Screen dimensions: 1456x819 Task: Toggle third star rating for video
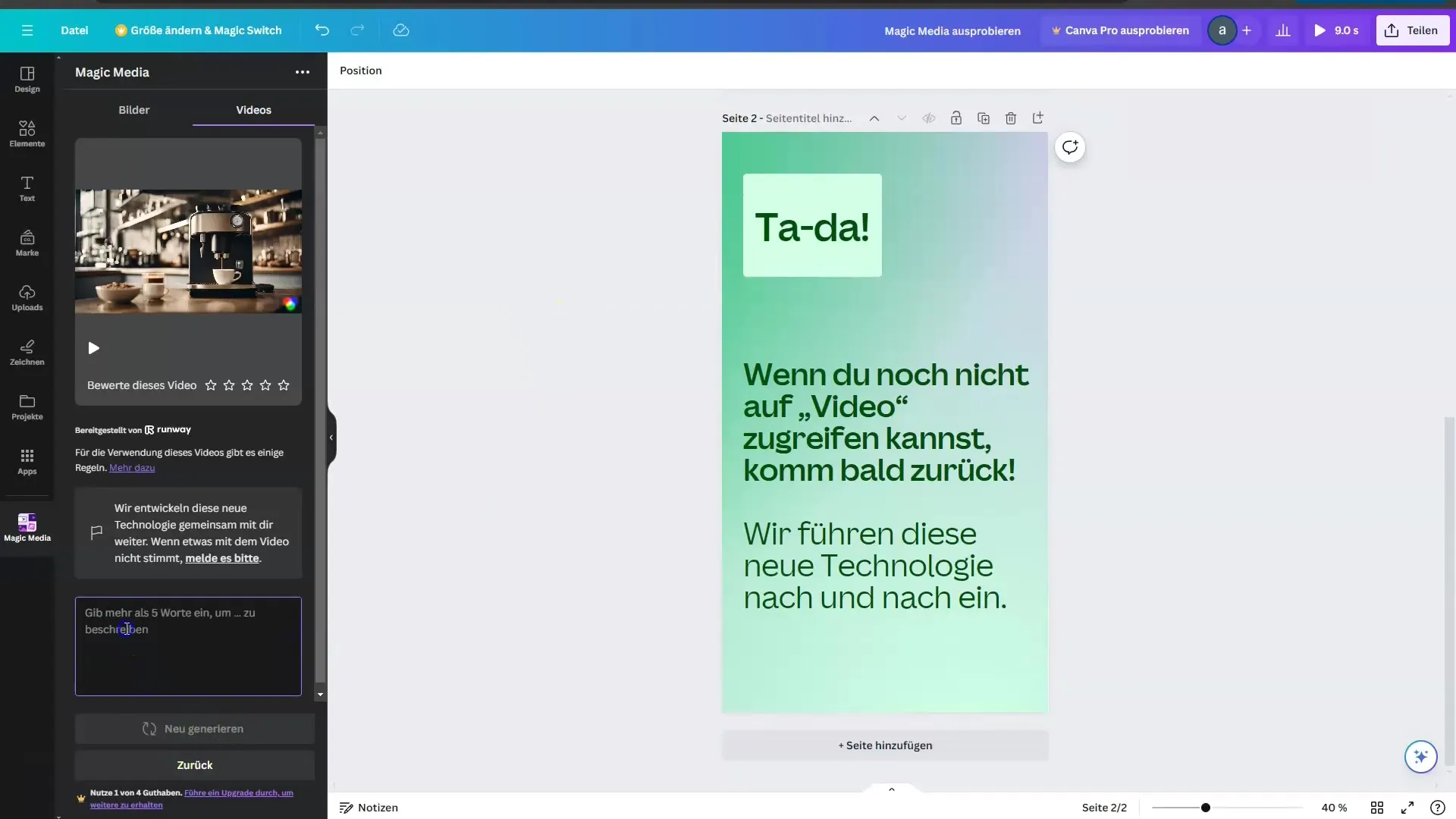[x=247, y=384]
